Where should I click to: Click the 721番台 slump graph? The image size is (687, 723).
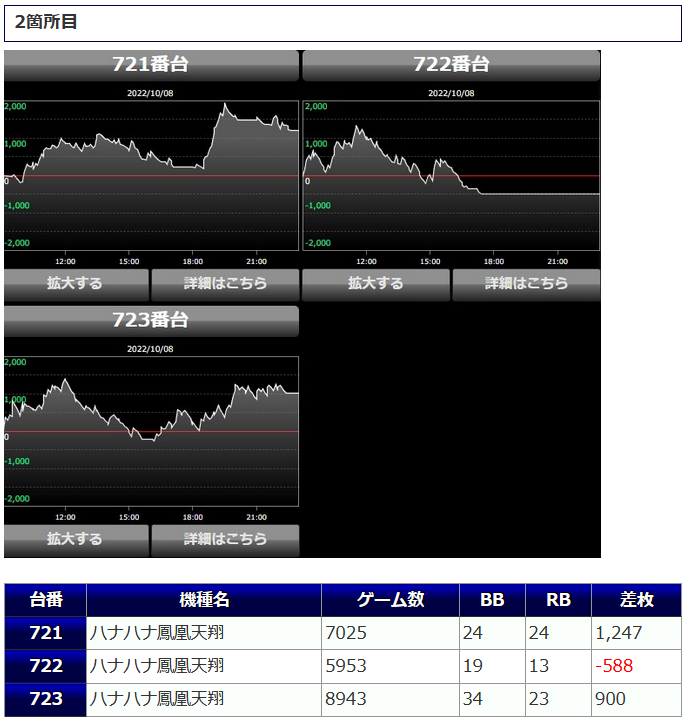point(151,176)
